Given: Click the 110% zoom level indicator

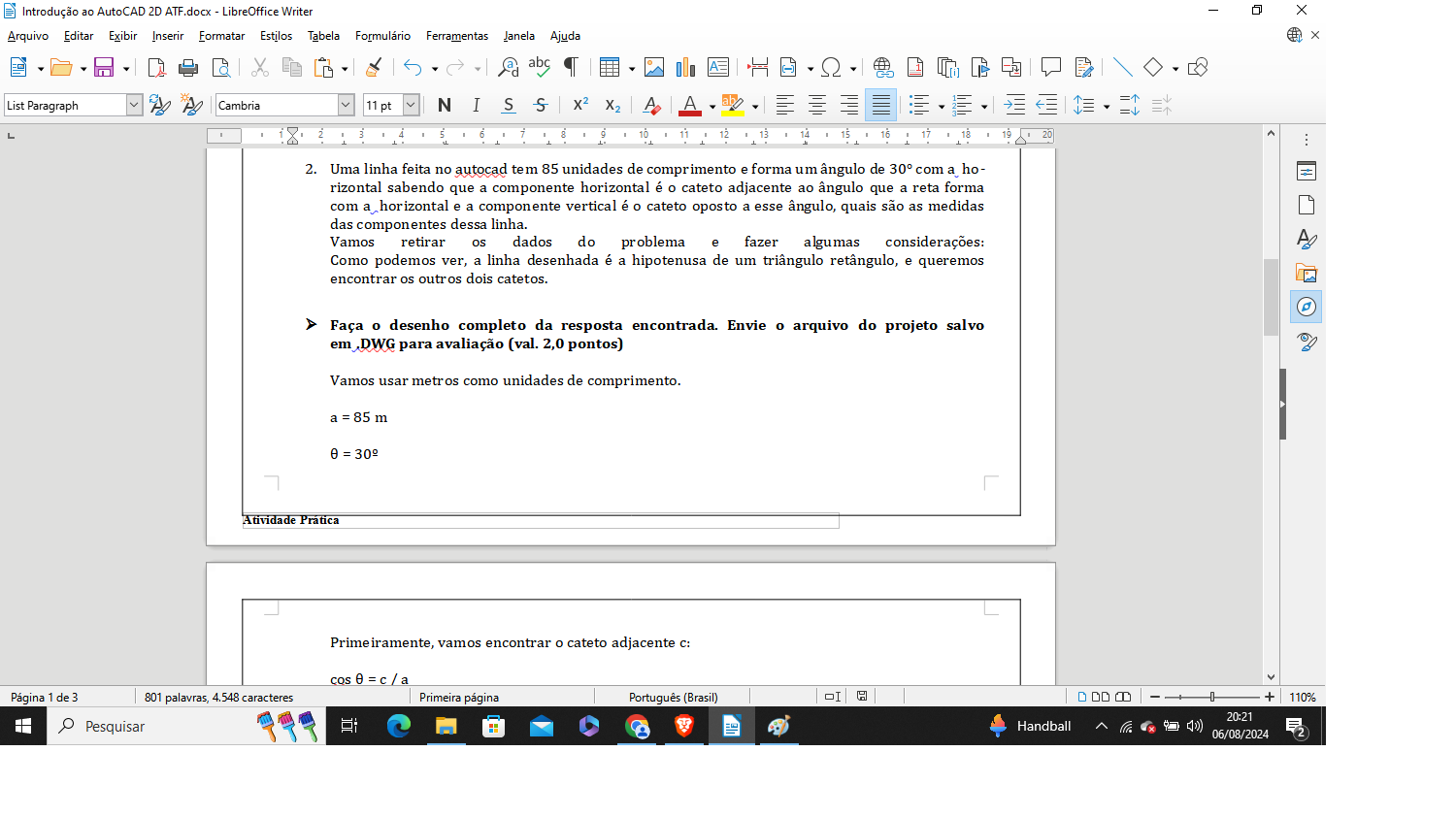Looking at the screenshot, I should point(1302,697).
